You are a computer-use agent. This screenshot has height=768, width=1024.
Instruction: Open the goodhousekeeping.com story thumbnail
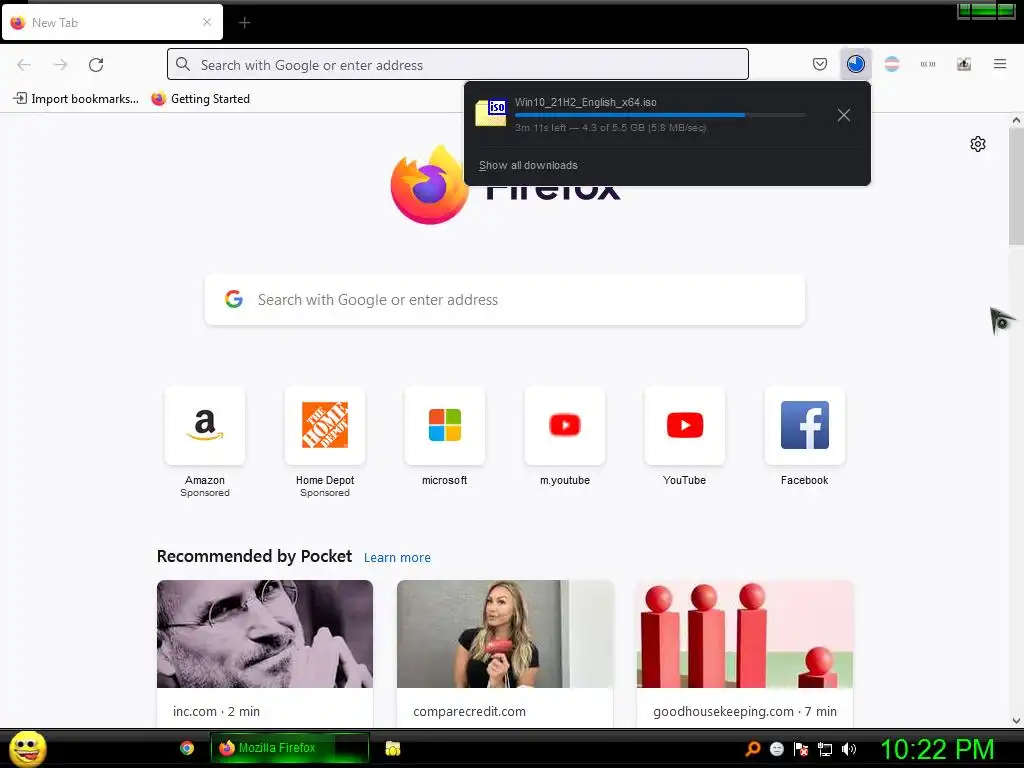(x=744, y=633)
